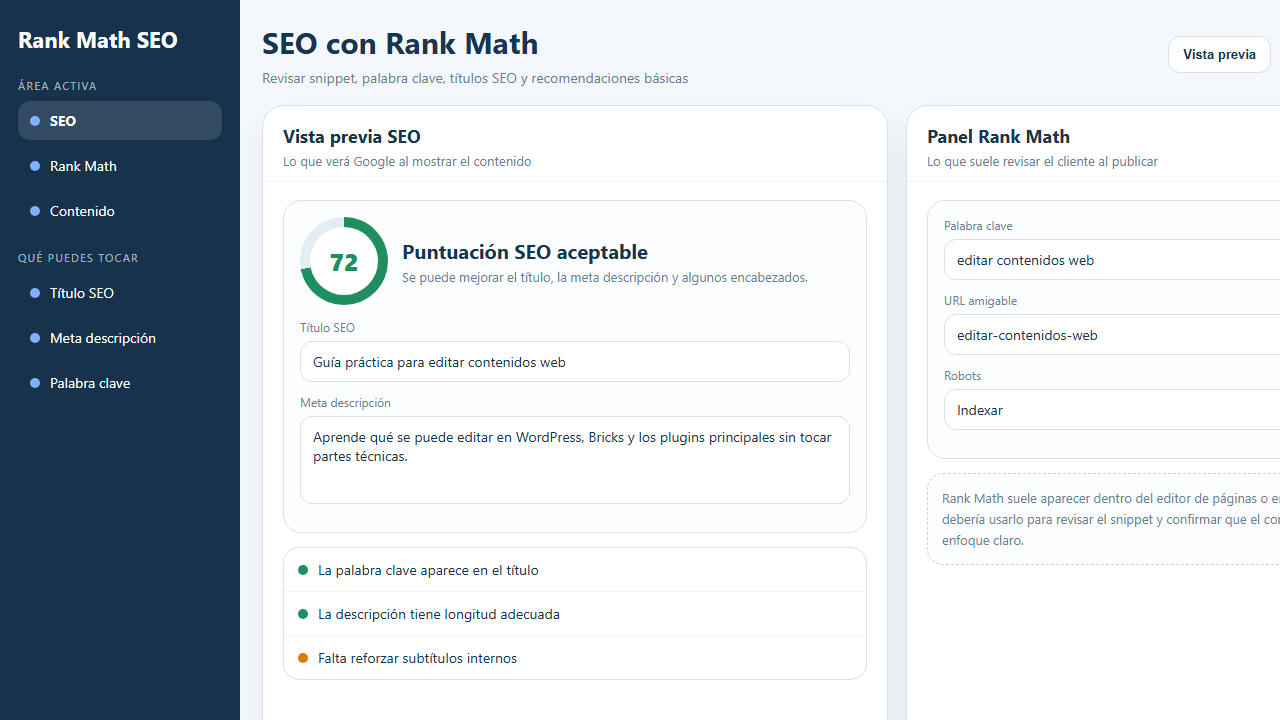The width and height of the screenshot is (1280, 720).
Task: Click the Palabra clave bullet icon
Action: [34, 383]
